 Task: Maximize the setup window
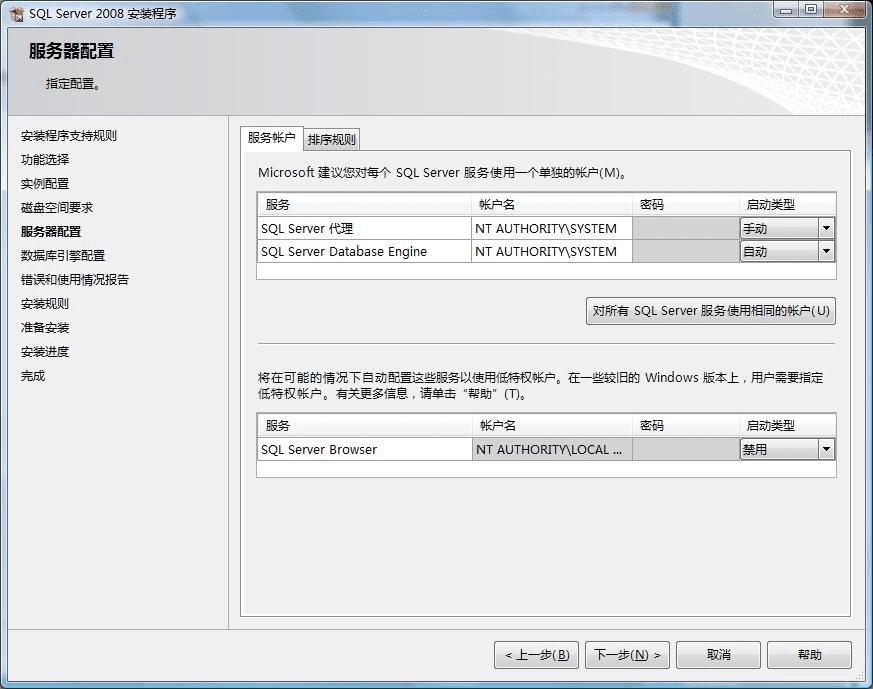pyautogui.click(x=811, y=9)
